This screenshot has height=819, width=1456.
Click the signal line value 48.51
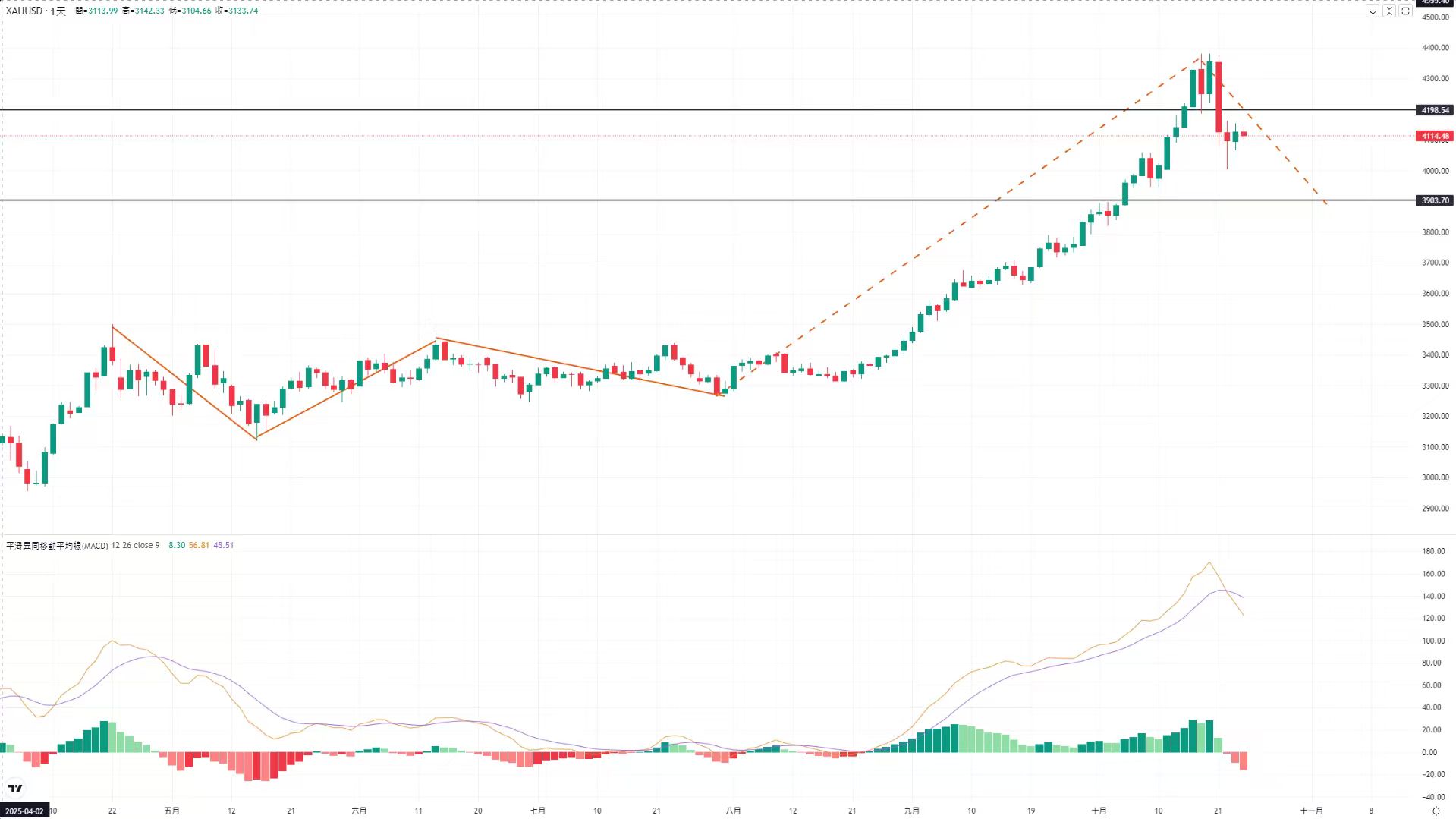pyautogui.click(x=223, y=545)
